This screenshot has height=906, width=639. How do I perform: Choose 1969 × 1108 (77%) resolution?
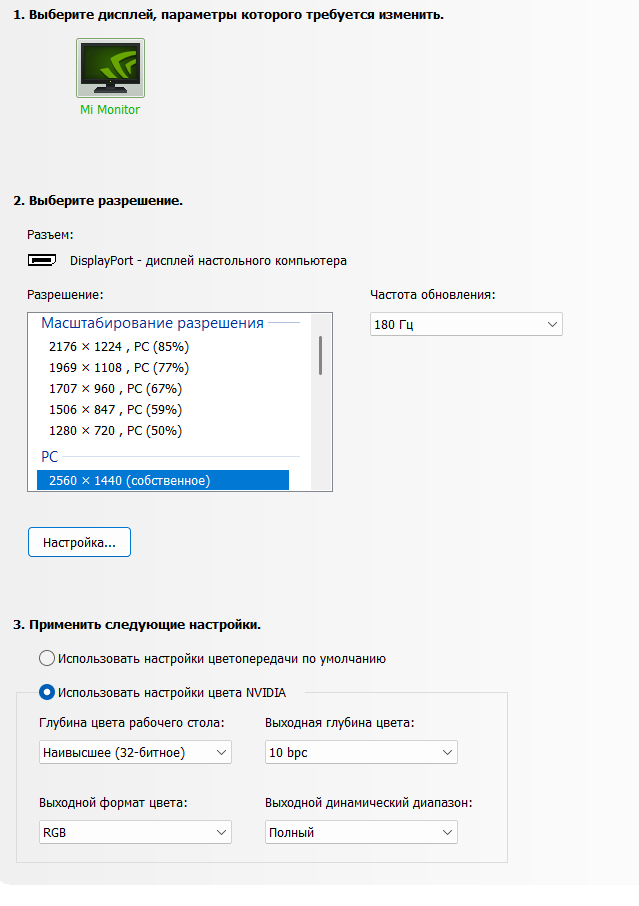[118, 368]
